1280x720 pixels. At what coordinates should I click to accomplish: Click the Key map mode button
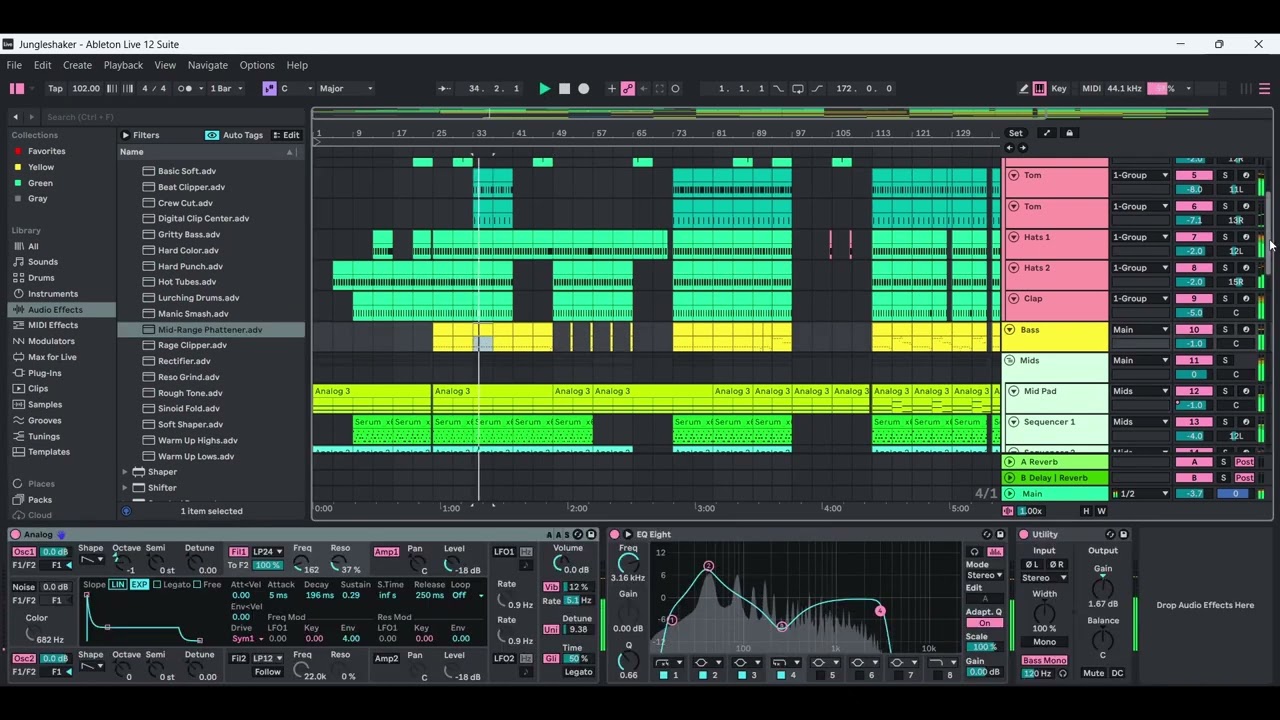coord(1058,89)
